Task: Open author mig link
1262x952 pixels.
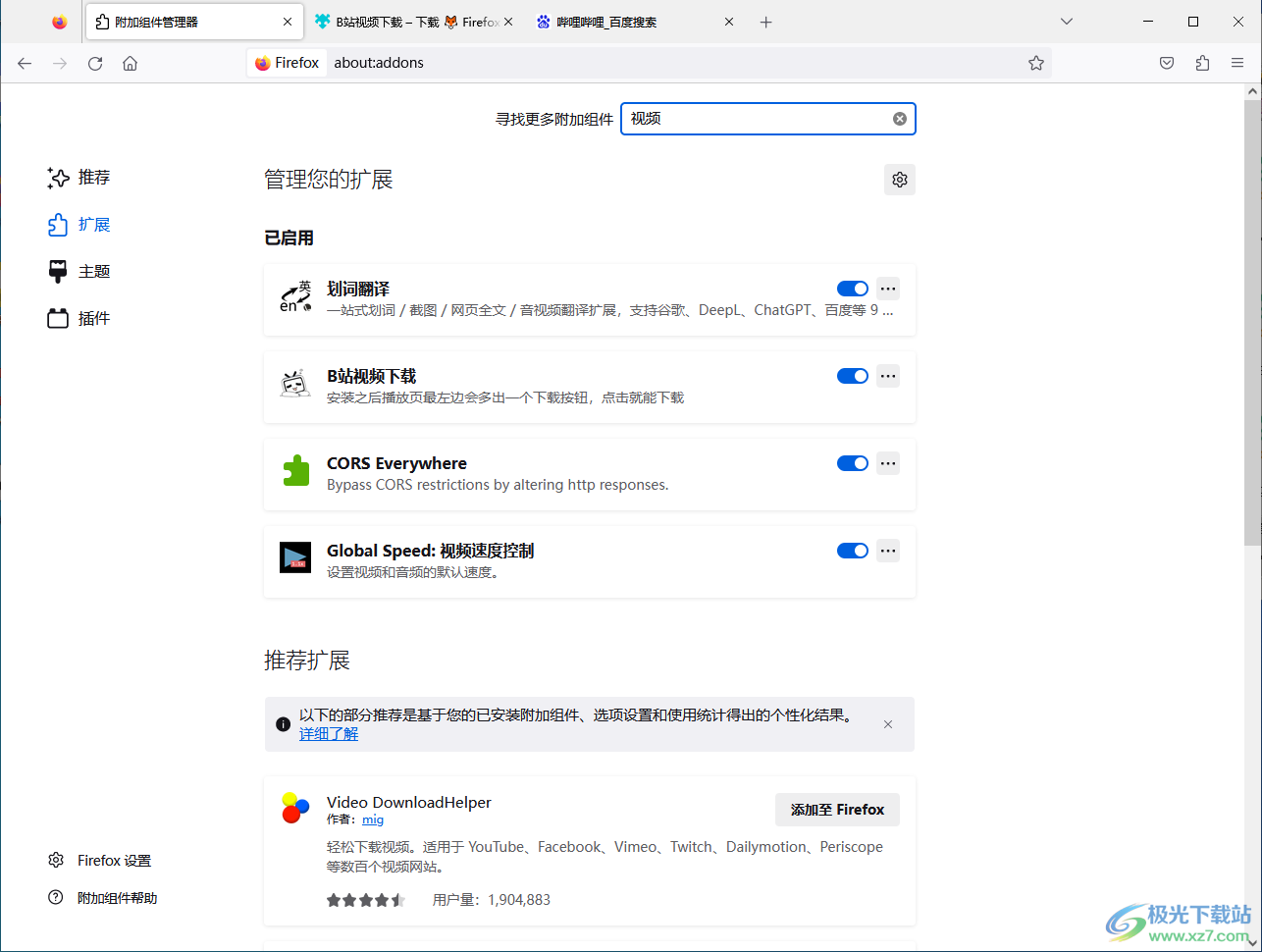Action: 373,820
